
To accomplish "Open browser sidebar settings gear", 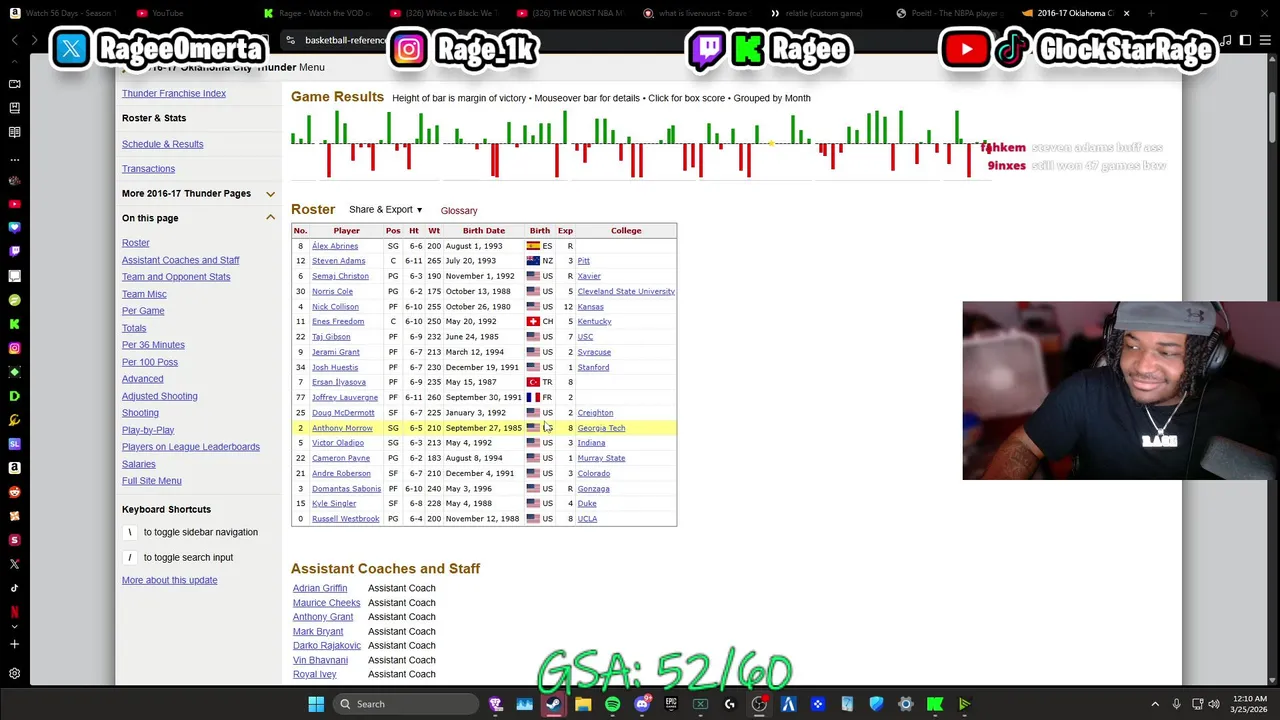I will click(14, 674).
